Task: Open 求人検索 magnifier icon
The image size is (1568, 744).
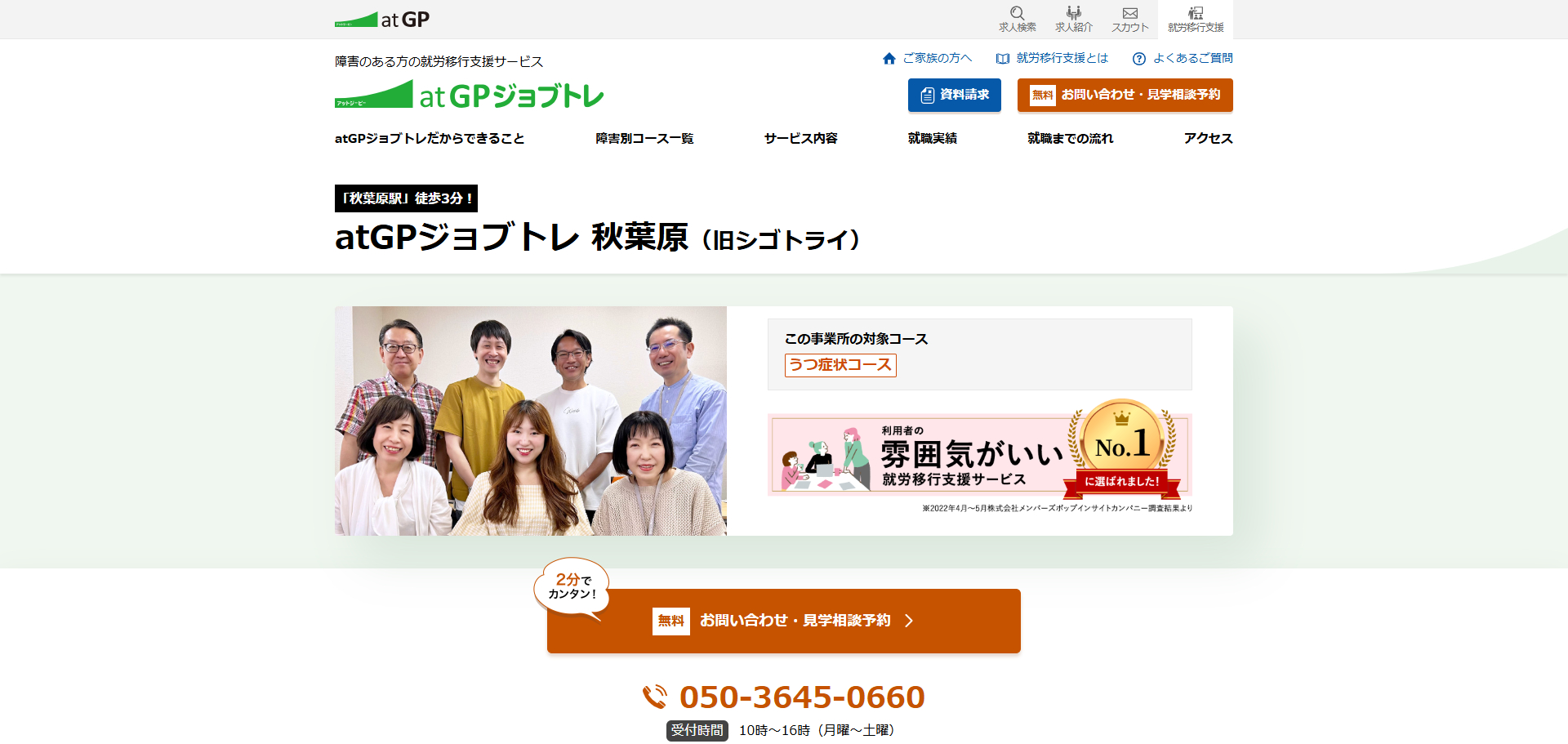Action: [1017, 13]
